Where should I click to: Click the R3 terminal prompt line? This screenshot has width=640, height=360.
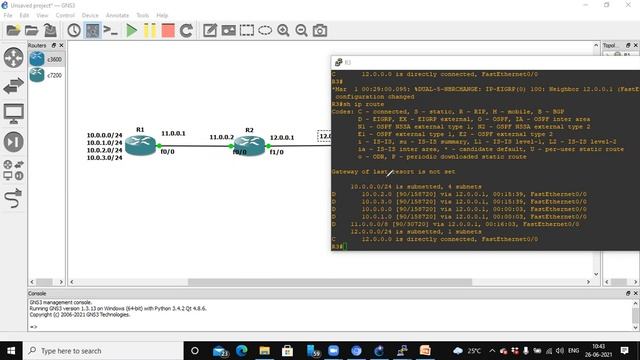pyautogui.click(x=339, y=247)
